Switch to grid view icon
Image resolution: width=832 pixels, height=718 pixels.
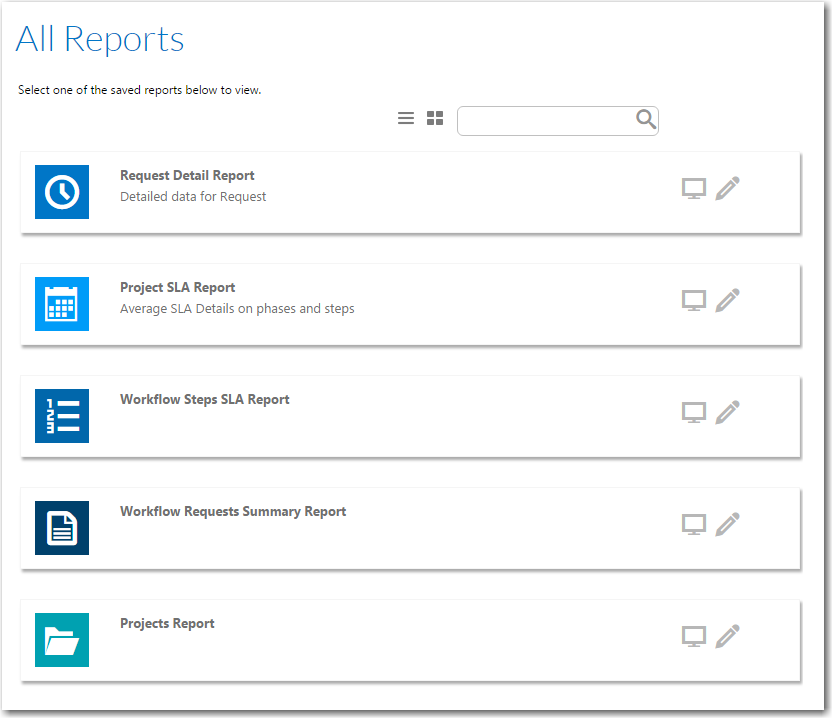pyautogui.click(x=435, y=118)
